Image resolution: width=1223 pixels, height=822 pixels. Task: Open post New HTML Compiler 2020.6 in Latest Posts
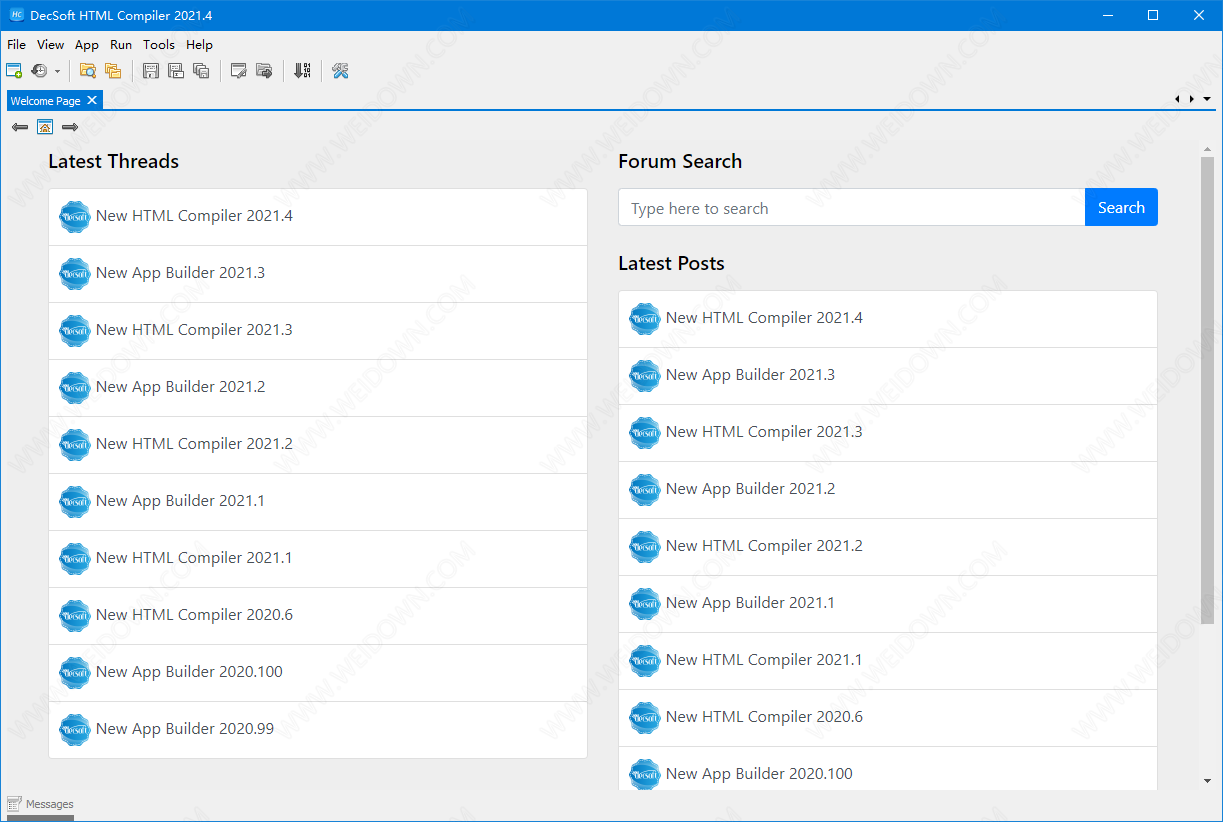tap(888, 718)
